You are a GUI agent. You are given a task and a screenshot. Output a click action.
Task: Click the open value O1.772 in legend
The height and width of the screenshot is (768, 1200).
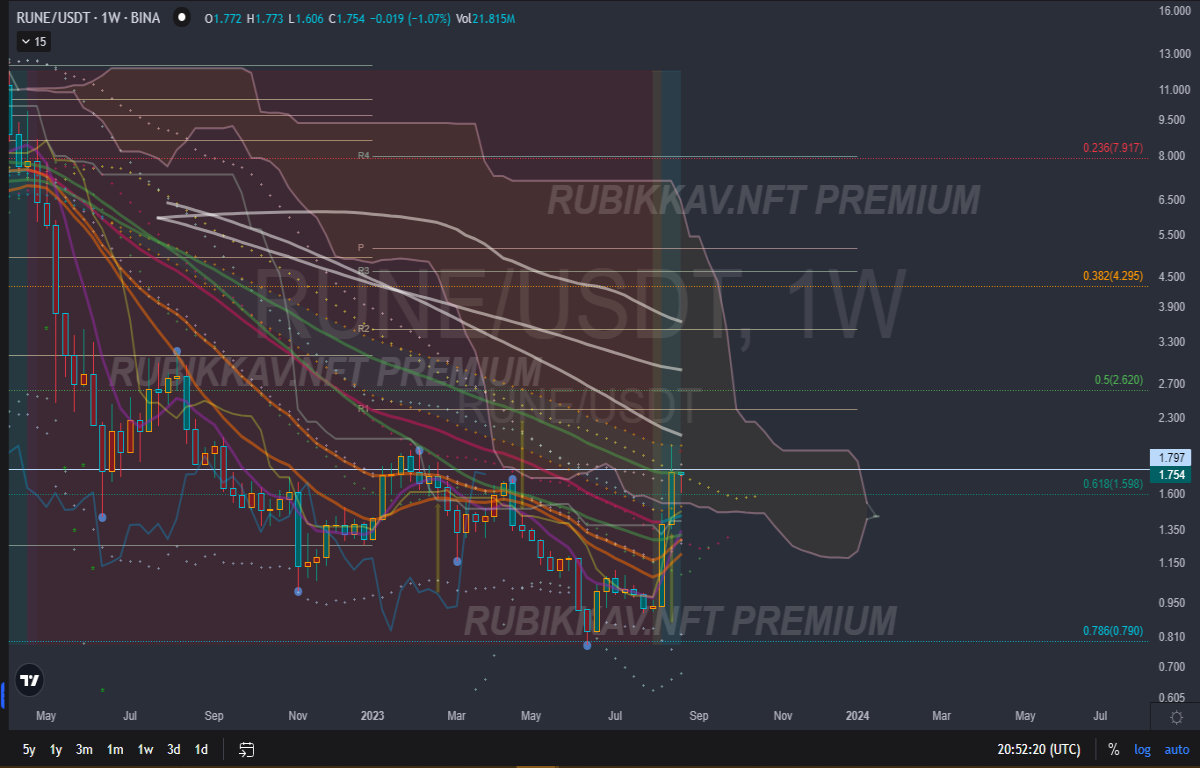tap(223, 18)
